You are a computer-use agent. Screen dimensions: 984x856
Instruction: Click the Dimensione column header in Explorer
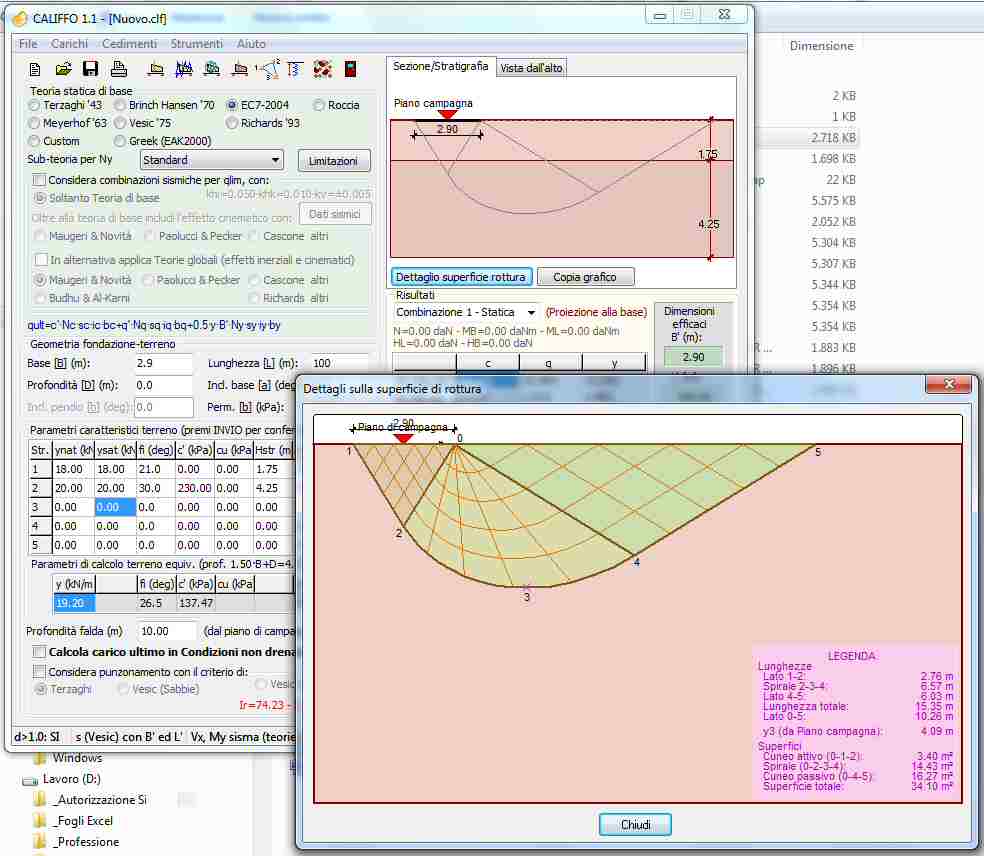pyautogui.click(x=821, y=46)
